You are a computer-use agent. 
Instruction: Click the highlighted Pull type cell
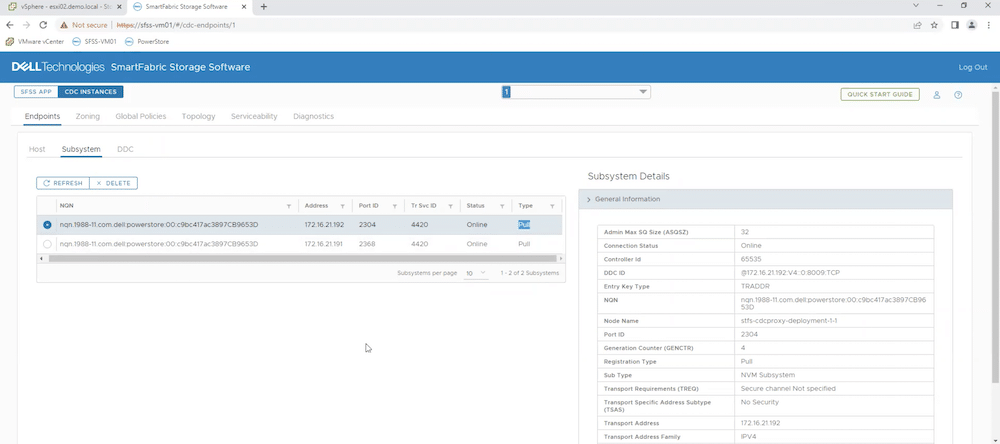point(524,225)
